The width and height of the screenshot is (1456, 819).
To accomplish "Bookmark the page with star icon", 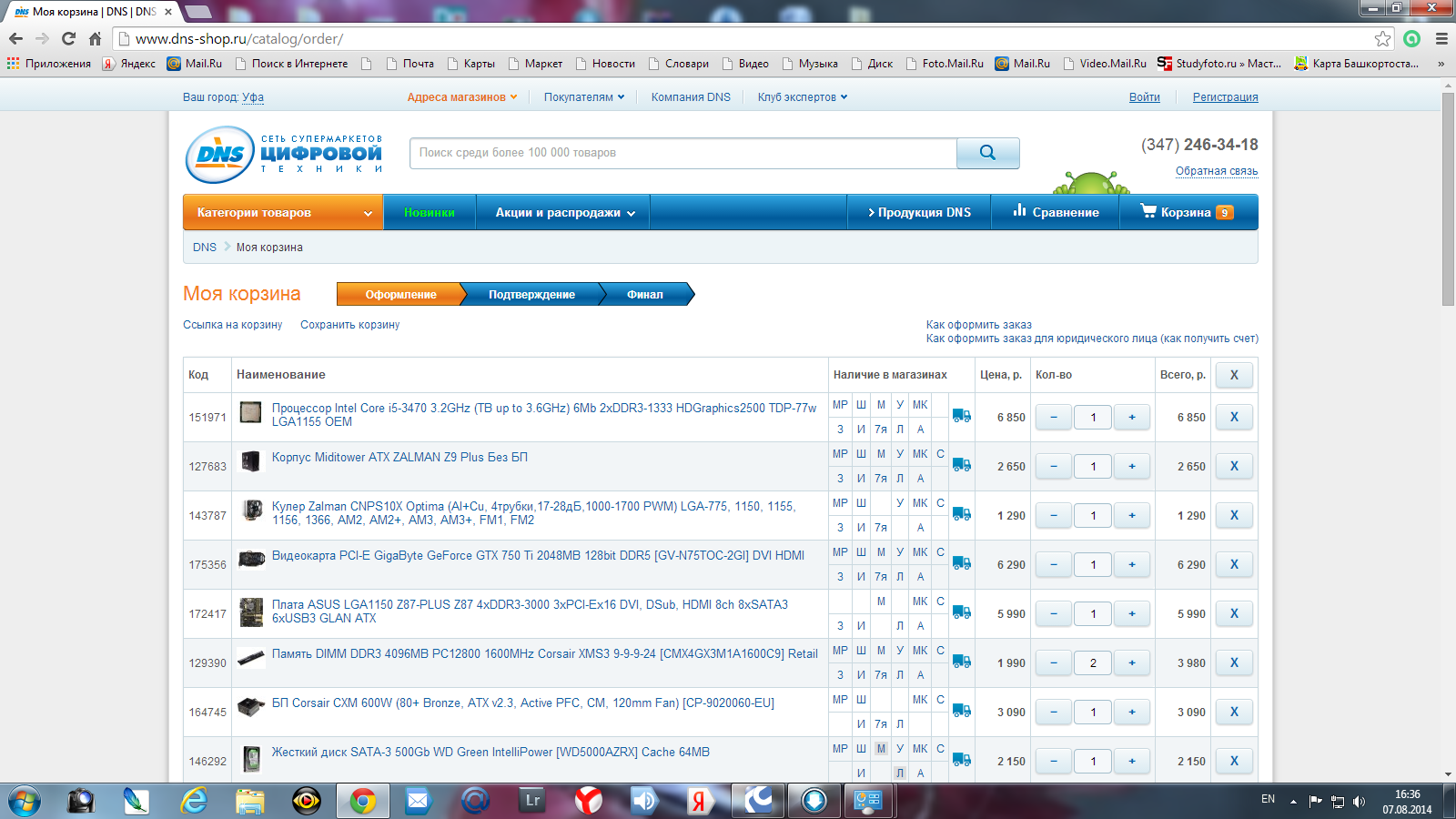I will coord(1383,38).
